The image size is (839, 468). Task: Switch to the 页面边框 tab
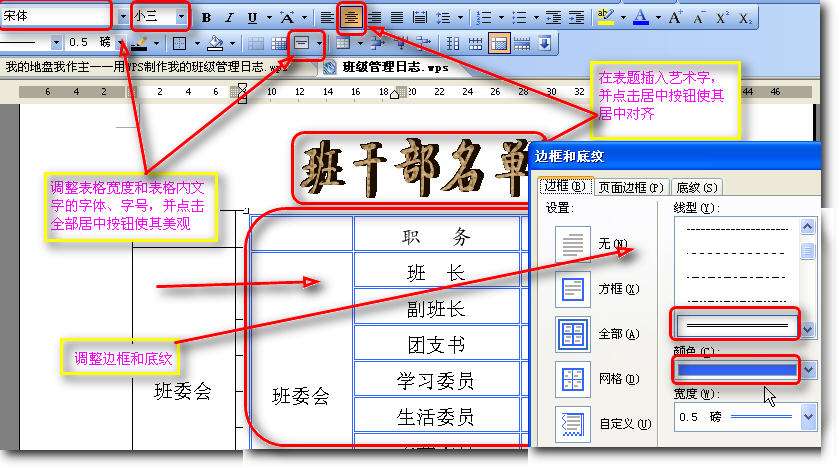(x=629, y=187)
